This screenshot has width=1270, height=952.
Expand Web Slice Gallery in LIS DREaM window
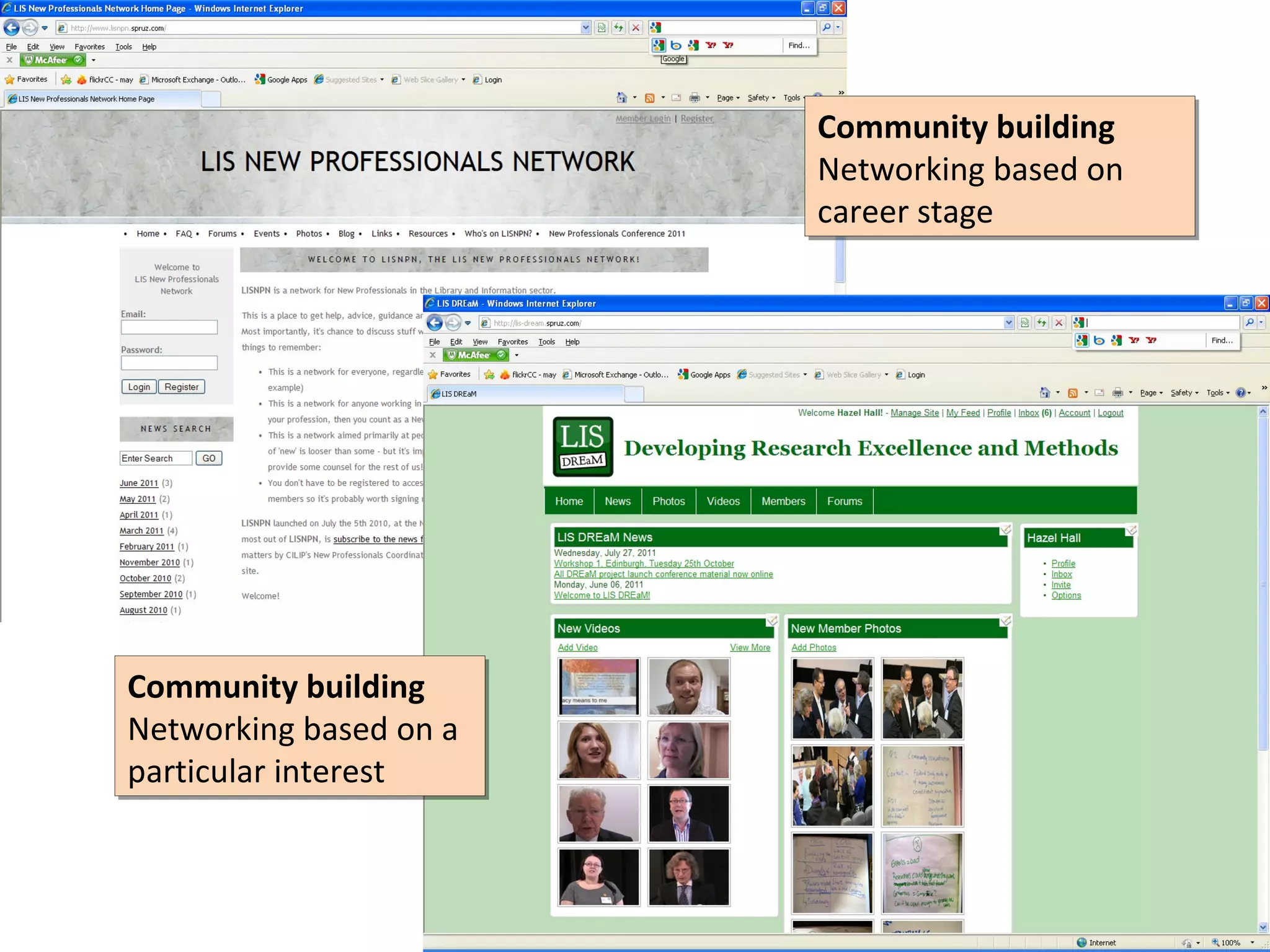tap(886, 374)
